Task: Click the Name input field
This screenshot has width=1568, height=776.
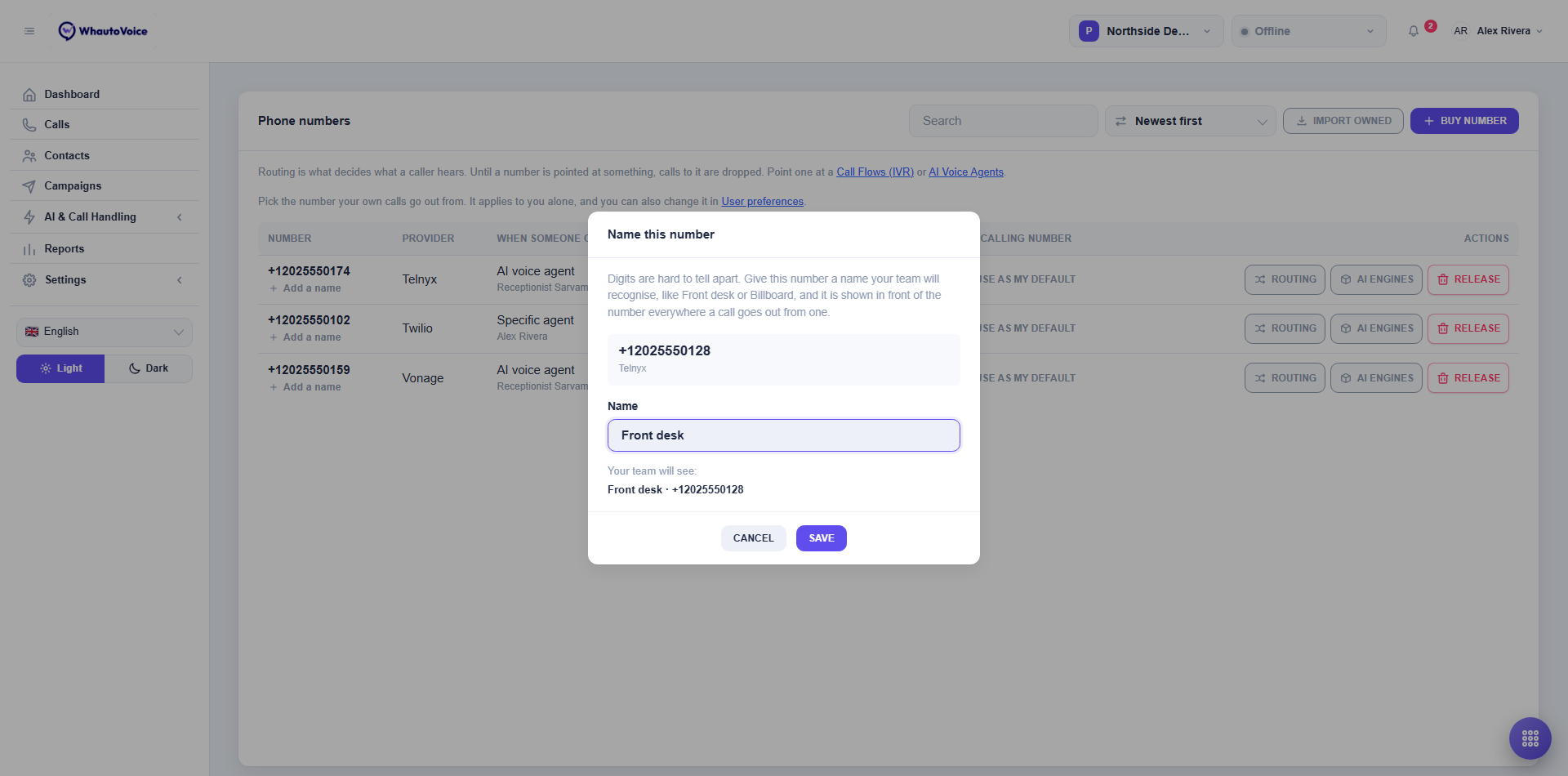Action: (x=783, y=435)
